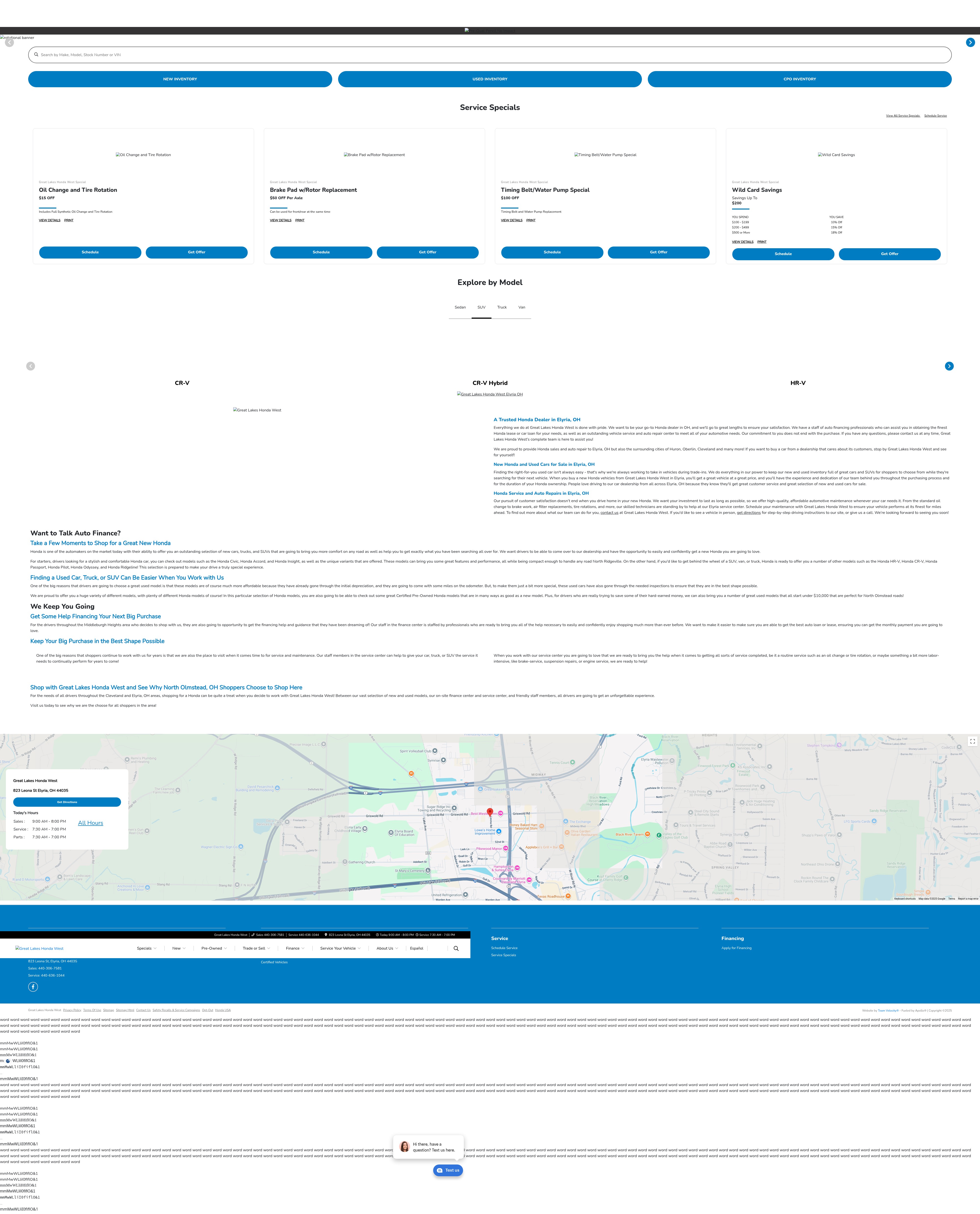980x1214 pixels.
Task: Schedule the Oil Change and Tire Rotation special
Action: (90, 252)
